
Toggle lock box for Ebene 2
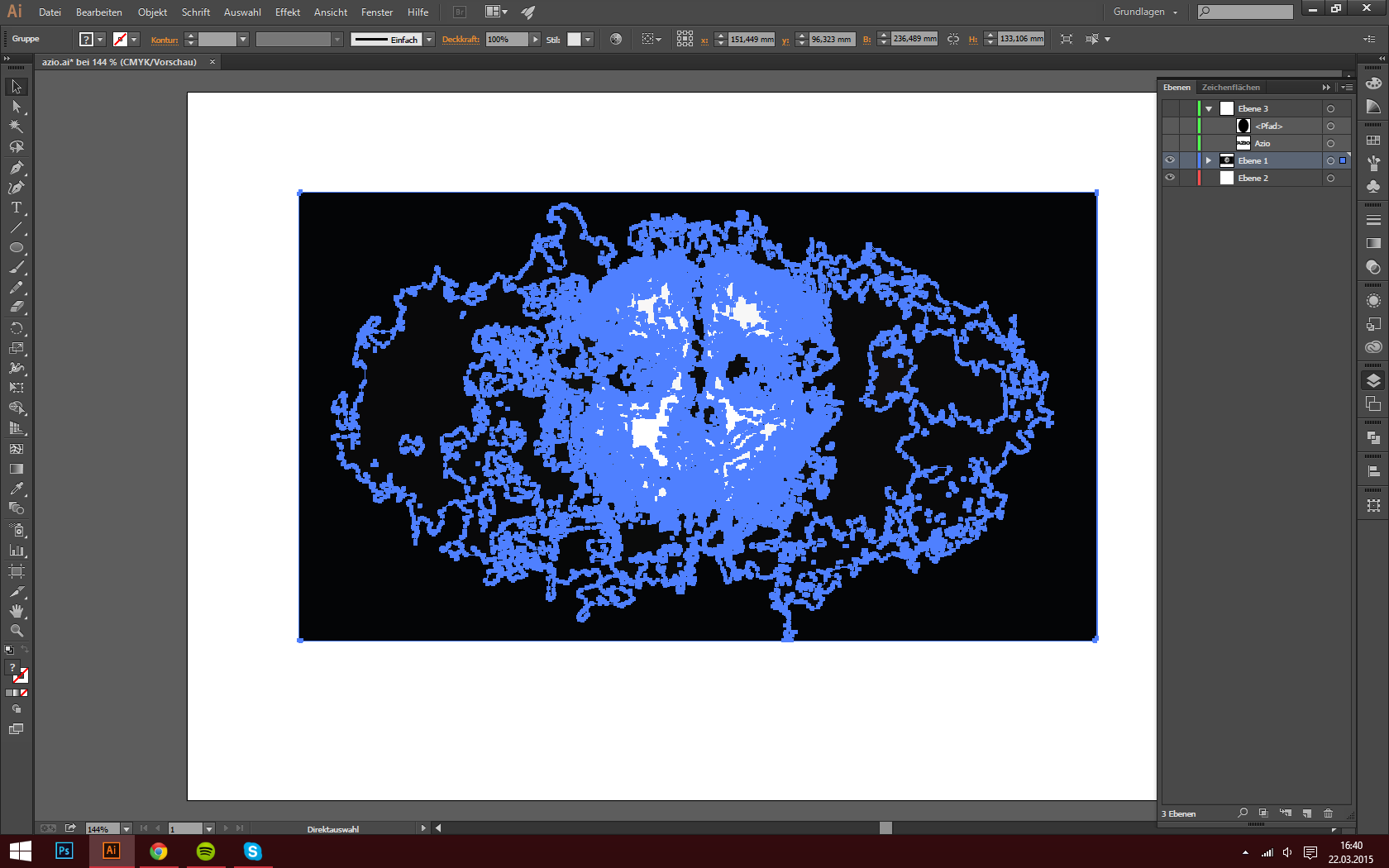(x=1188, y=178)
